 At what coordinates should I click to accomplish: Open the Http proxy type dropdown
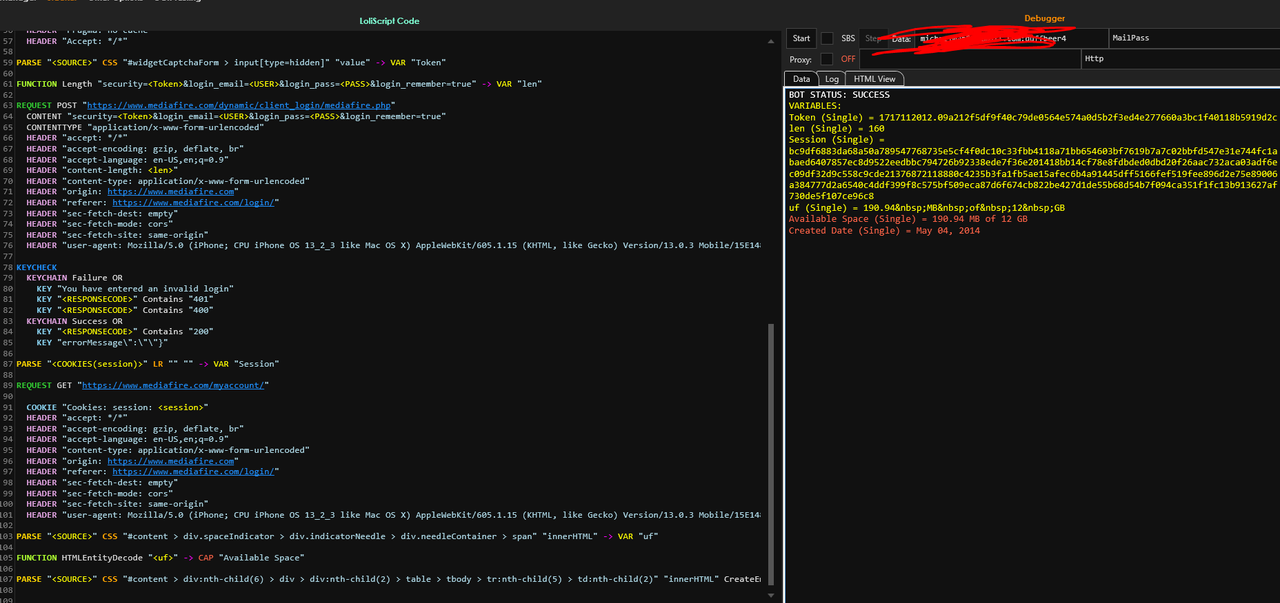pos(1181,59)
